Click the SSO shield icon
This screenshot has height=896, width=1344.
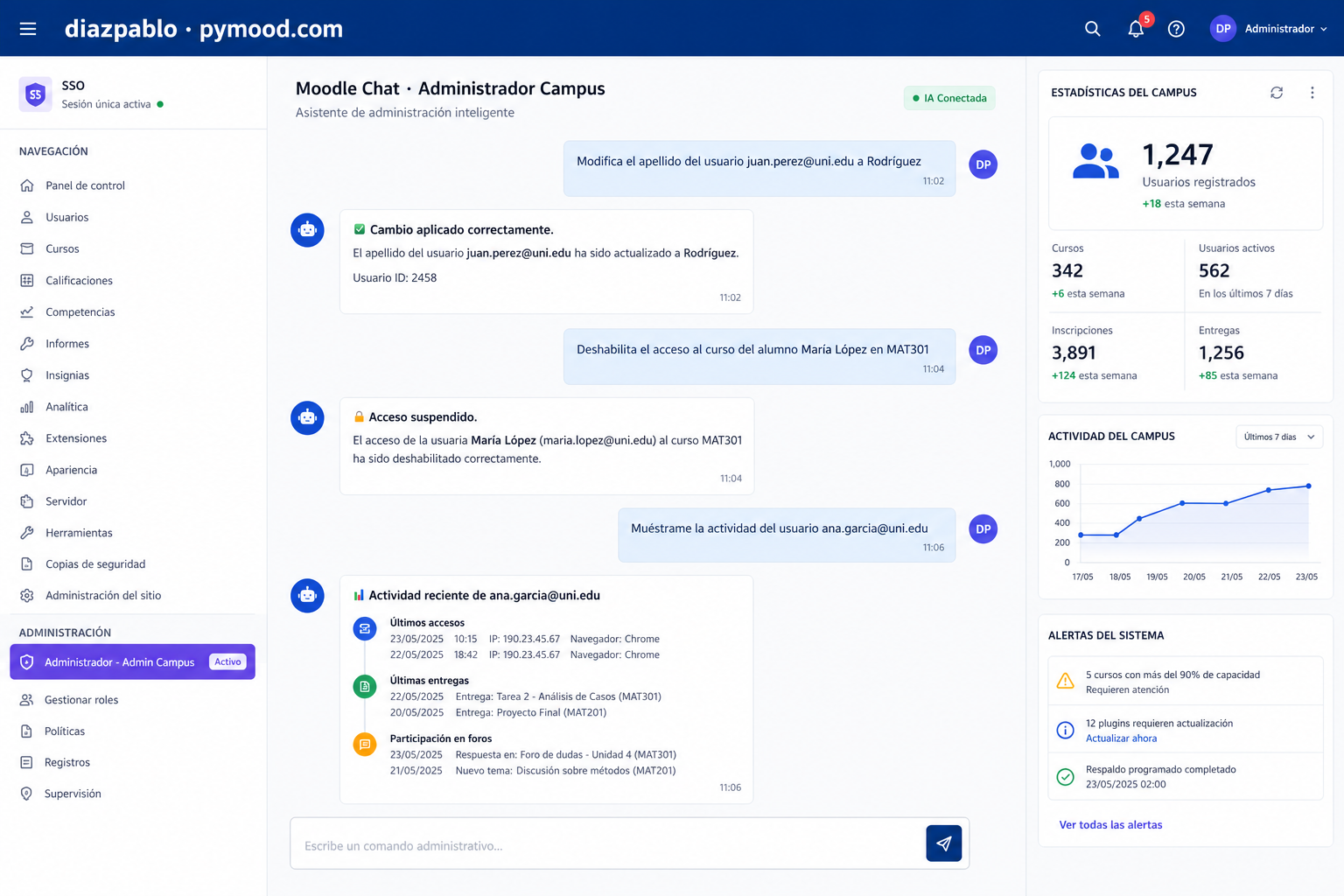[35, 94]
